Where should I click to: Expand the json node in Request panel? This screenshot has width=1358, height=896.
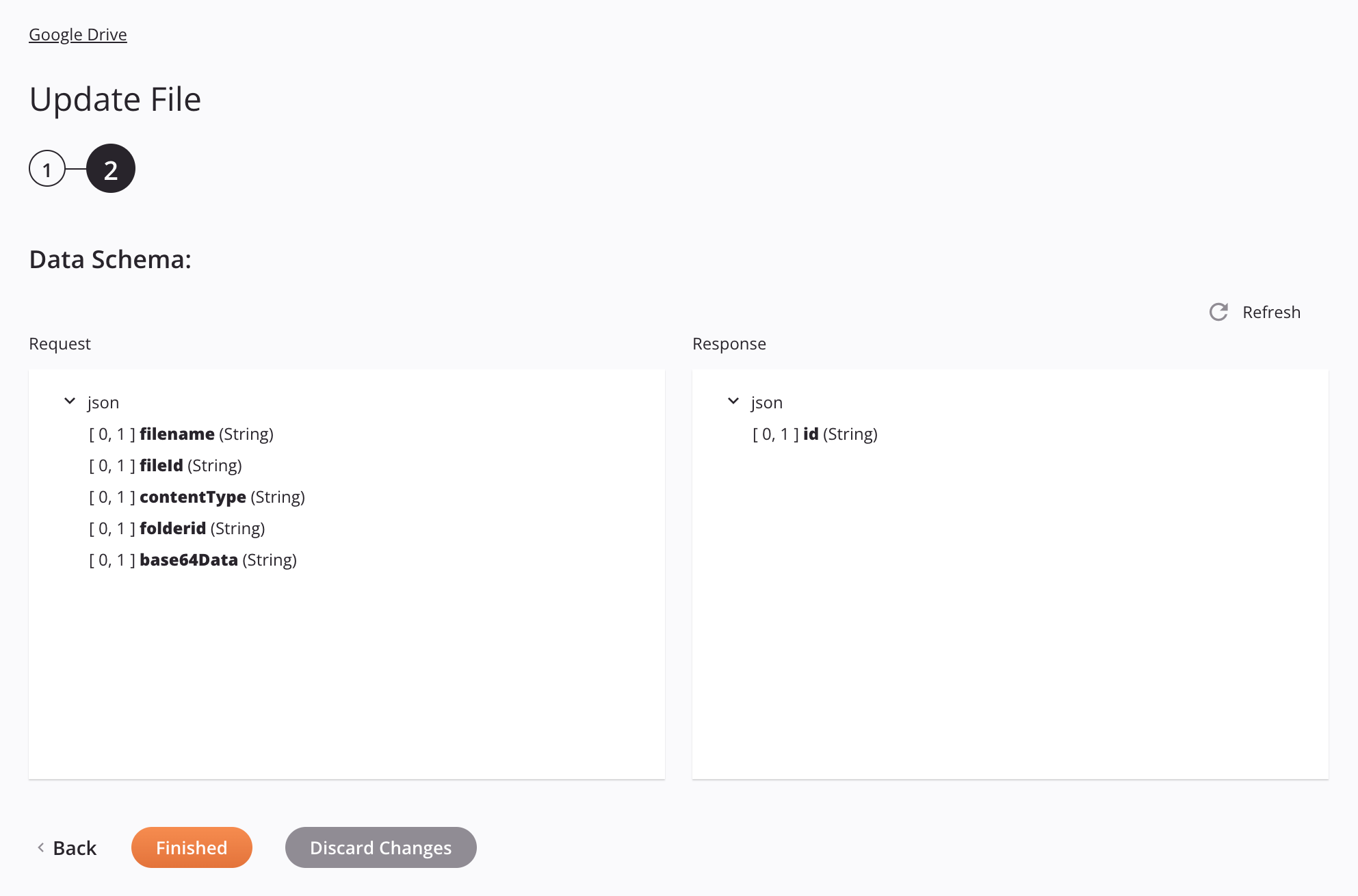coord(70,401)
